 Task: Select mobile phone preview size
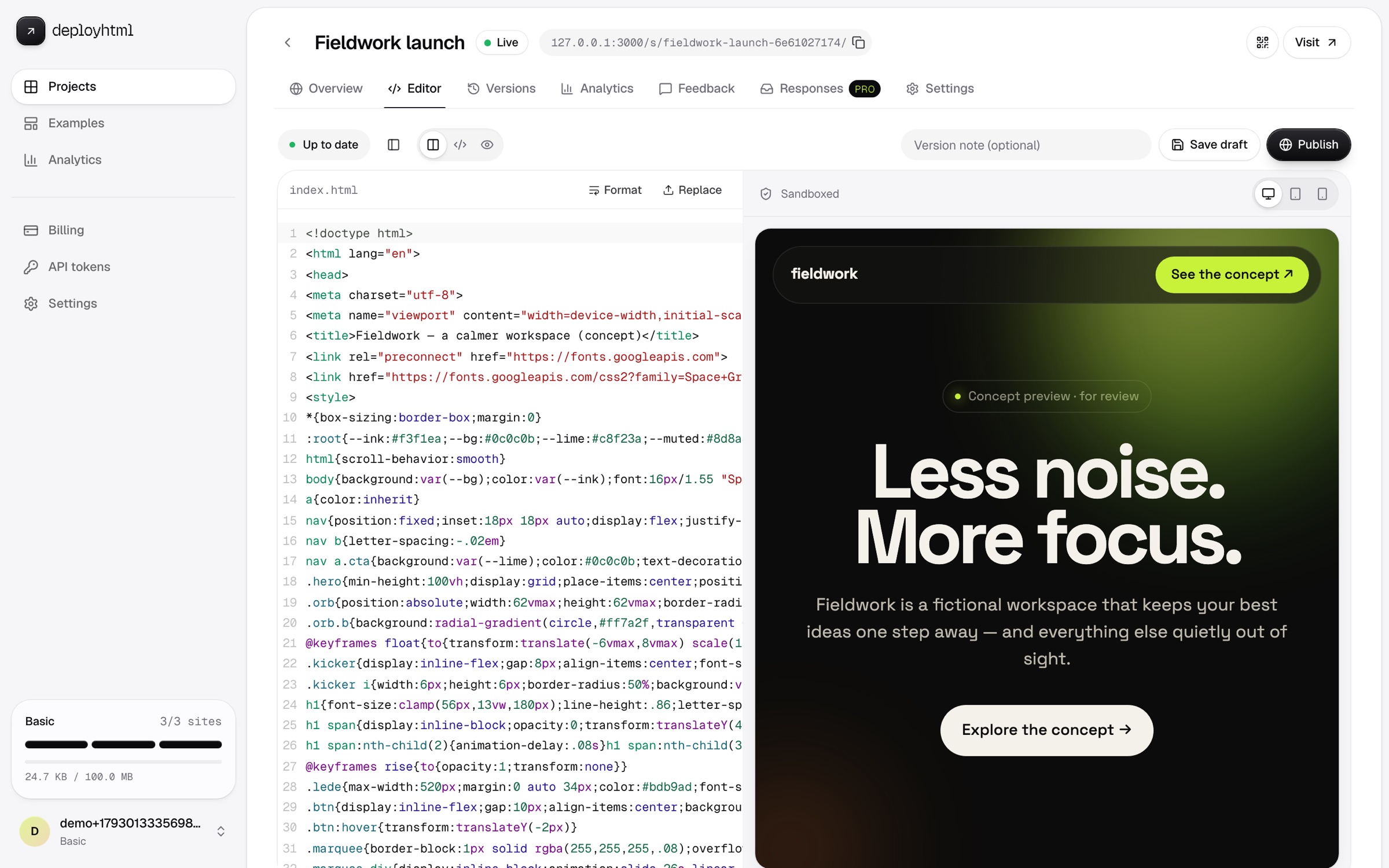coord(1322,194)
